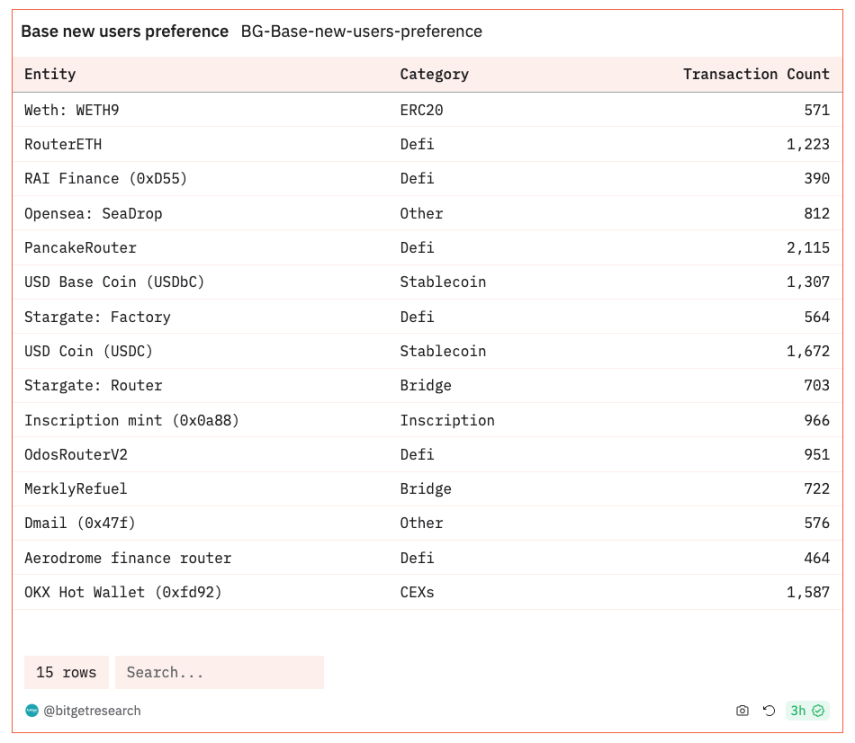Click the 3h freshness status badge

pos(807,711)
